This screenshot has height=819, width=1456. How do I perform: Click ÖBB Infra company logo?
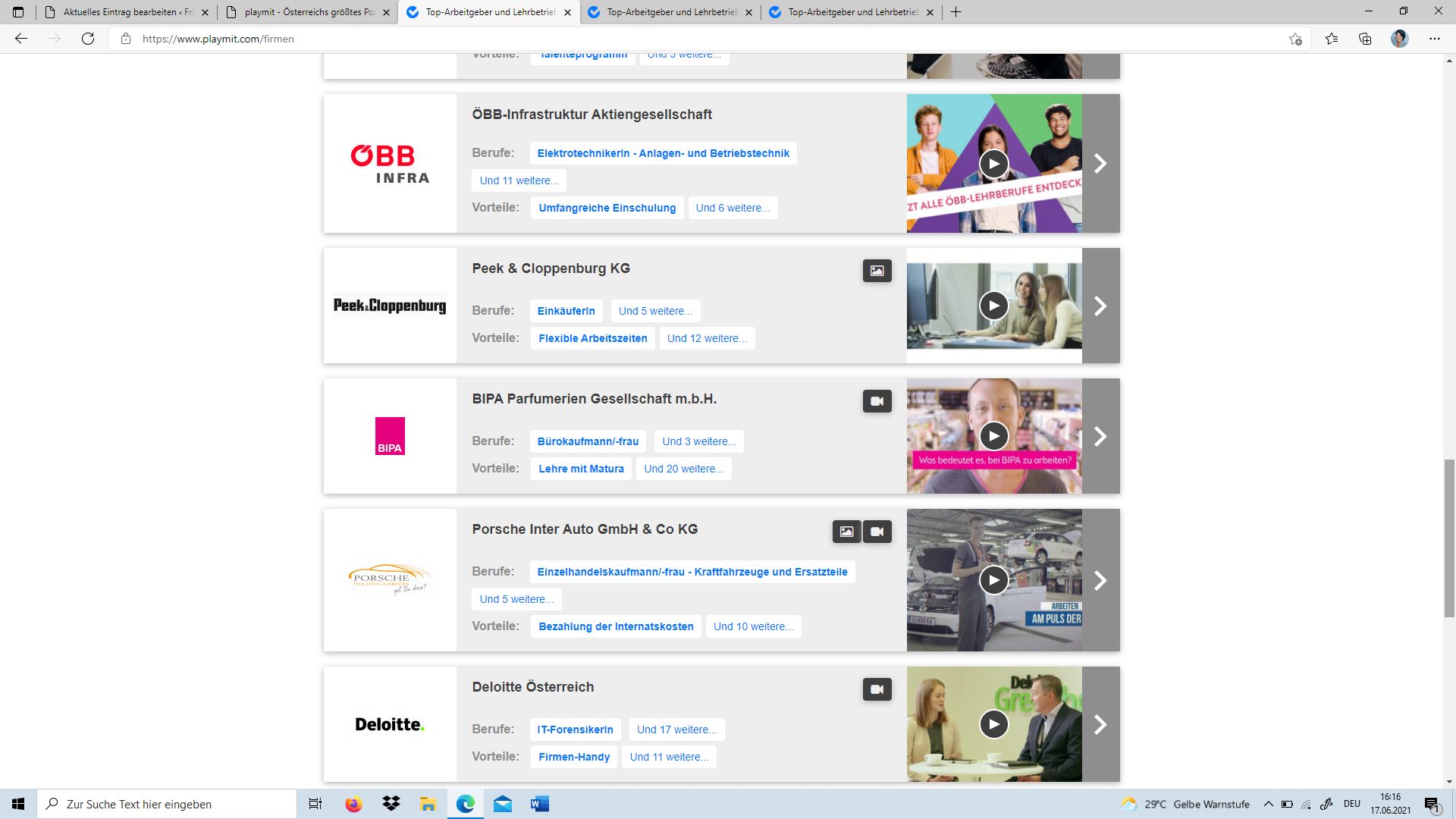tap(390, 164)
